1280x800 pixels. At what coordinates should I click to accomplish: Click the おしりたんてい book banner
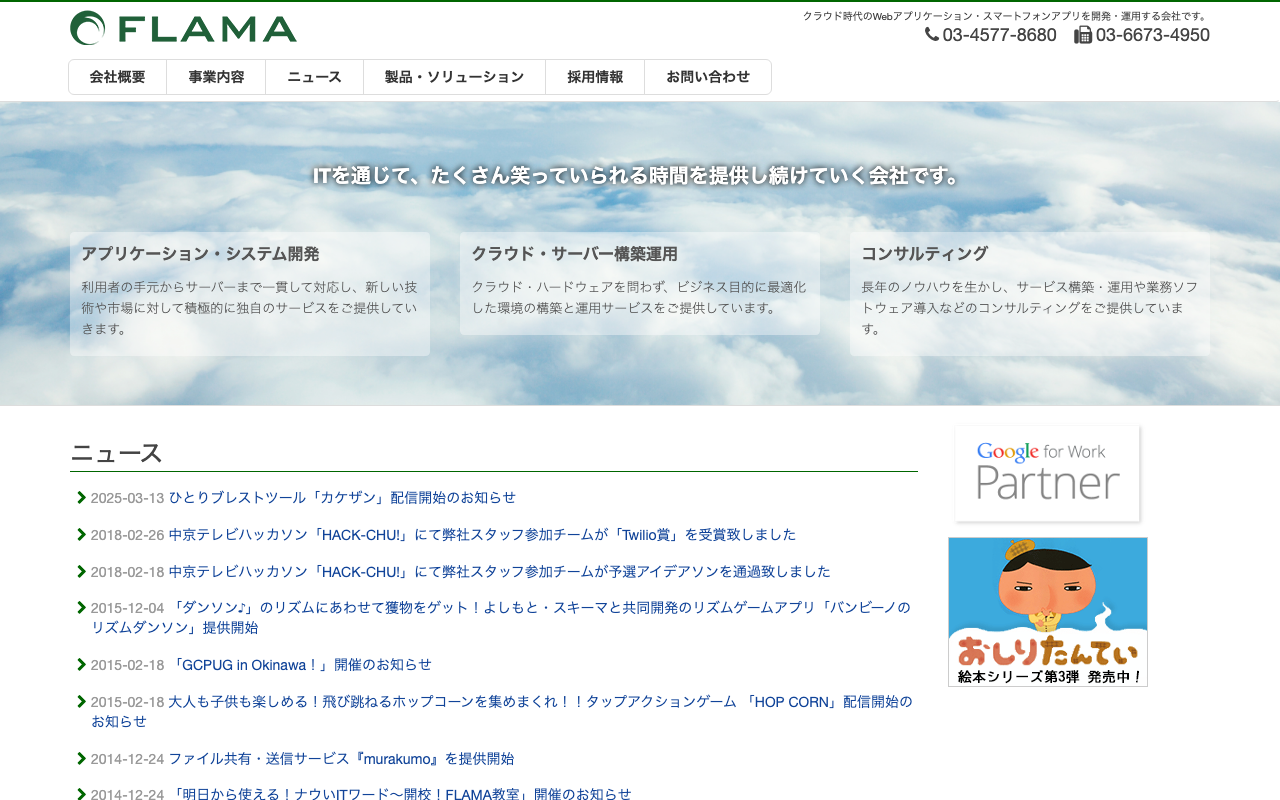[1048, 612]
